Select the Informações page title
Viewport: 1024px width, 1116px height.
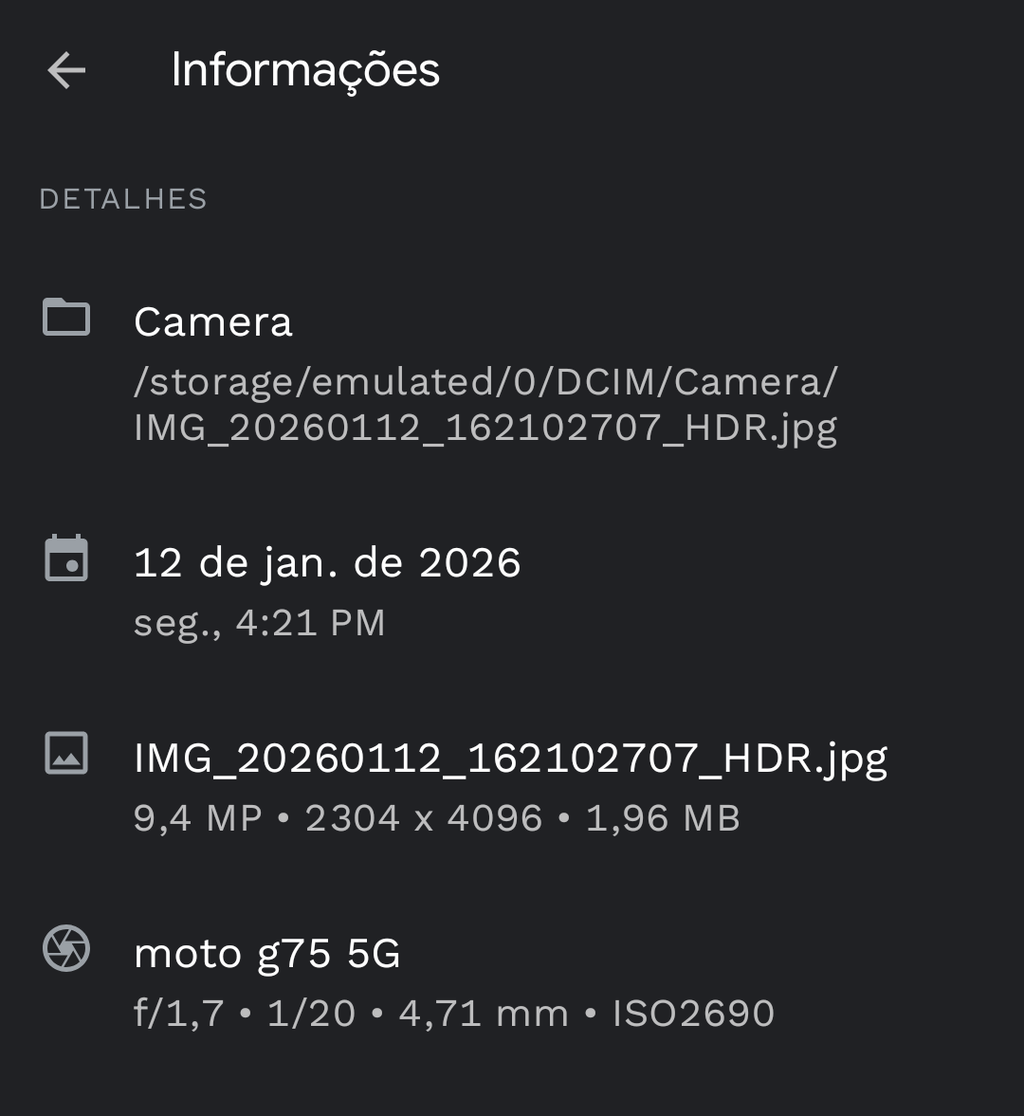pyautogui.click(x=305, y=70)
